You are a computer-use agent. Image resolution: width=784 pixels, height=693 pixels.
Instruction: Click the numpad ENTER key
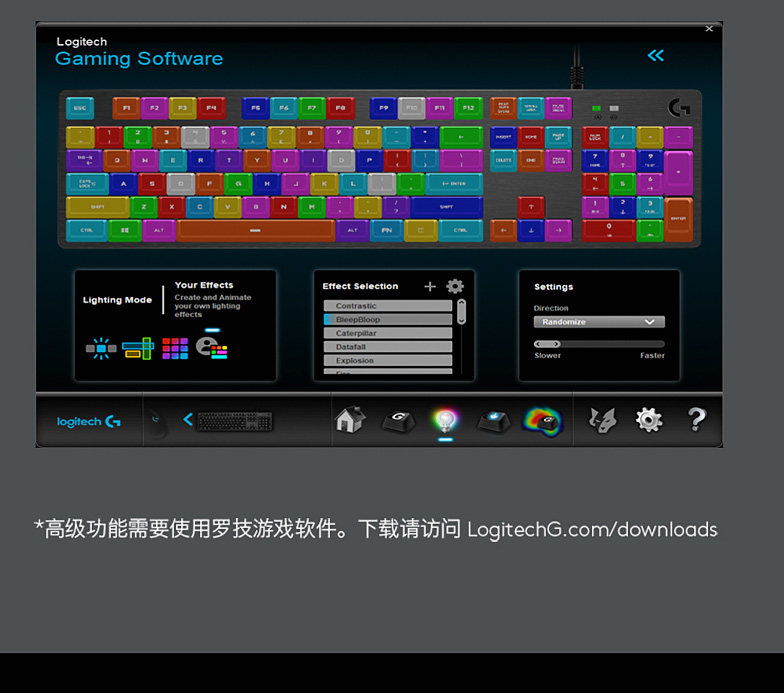pyautogui.click(x=678, y=220)
